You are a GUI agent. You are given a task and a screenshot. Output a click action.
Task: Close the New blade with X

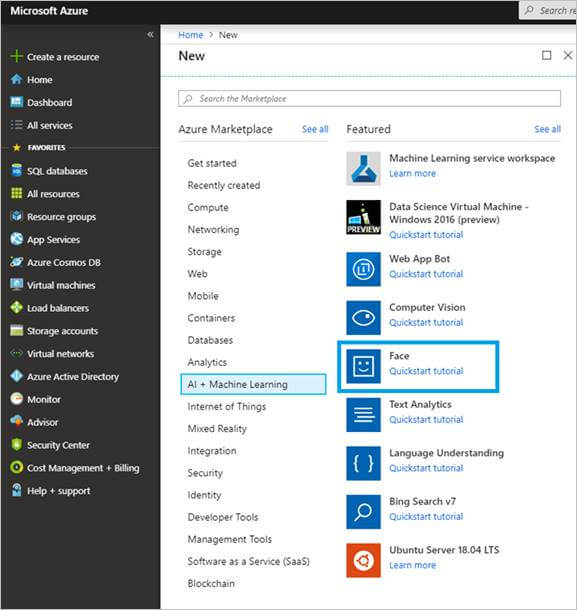click(x=568, y=55)
